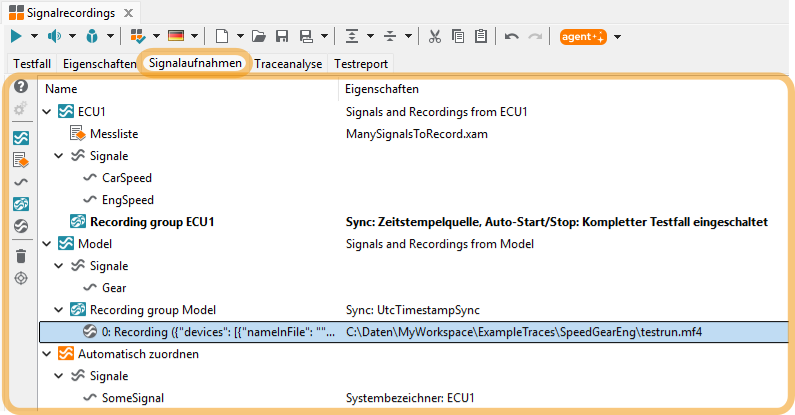
Task: Switch to the Testreport tab
Action: pyautogui.click(x=361, y=64)
